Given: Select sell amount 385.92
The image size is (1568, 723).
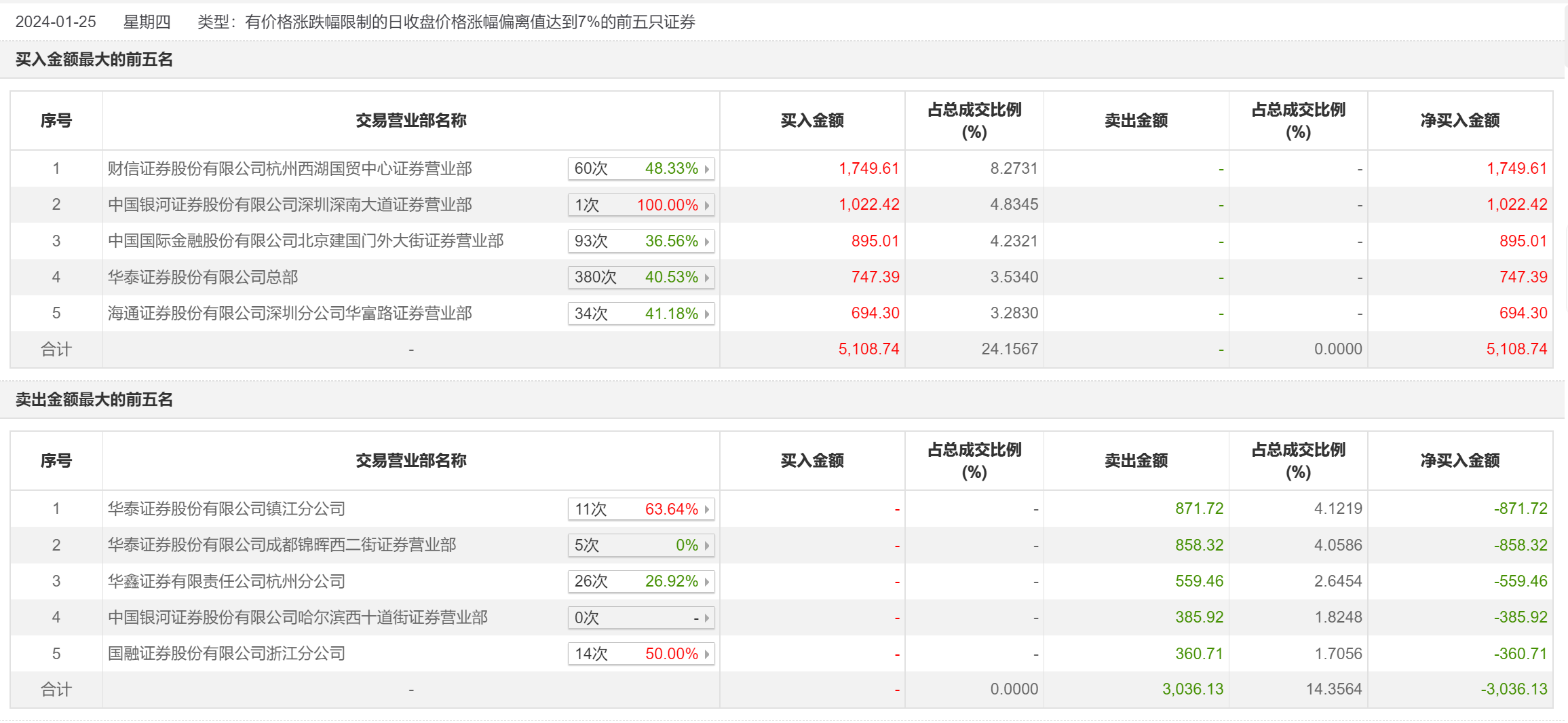Looking at the screenshot, I should (1200, 617).
